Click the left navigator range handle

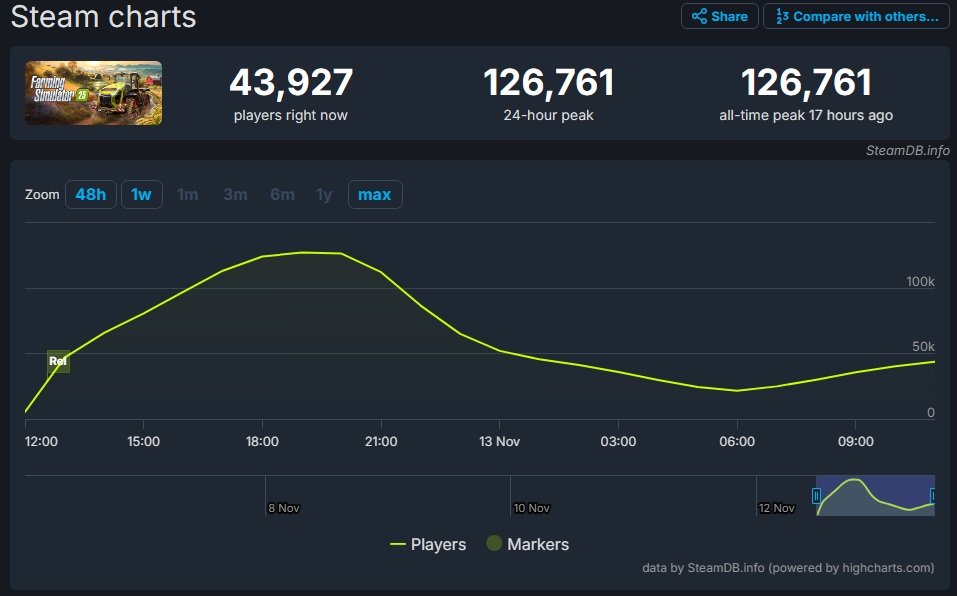[817, 495]
